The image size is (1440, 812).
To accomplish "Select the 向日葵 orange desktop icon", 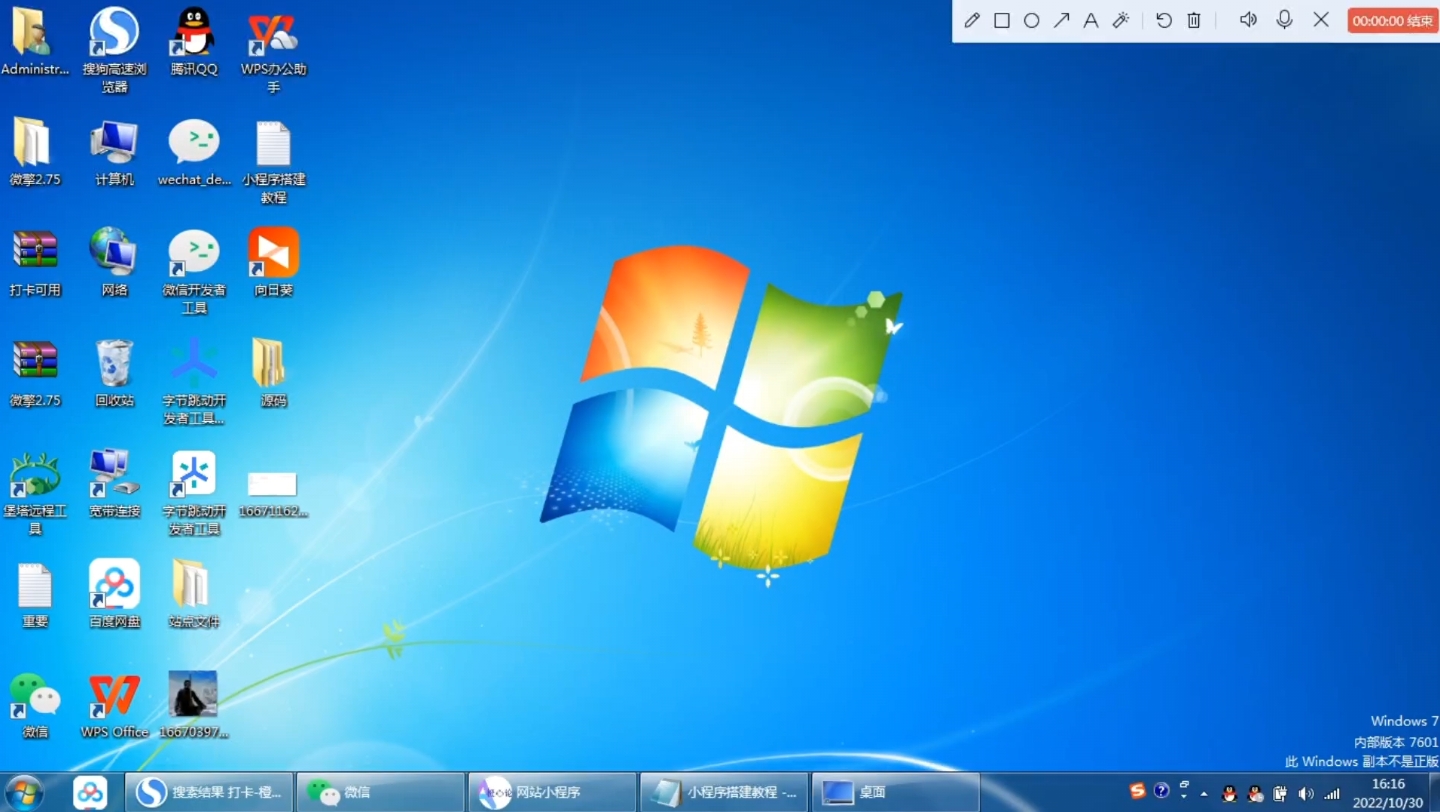I will point(273,263).
